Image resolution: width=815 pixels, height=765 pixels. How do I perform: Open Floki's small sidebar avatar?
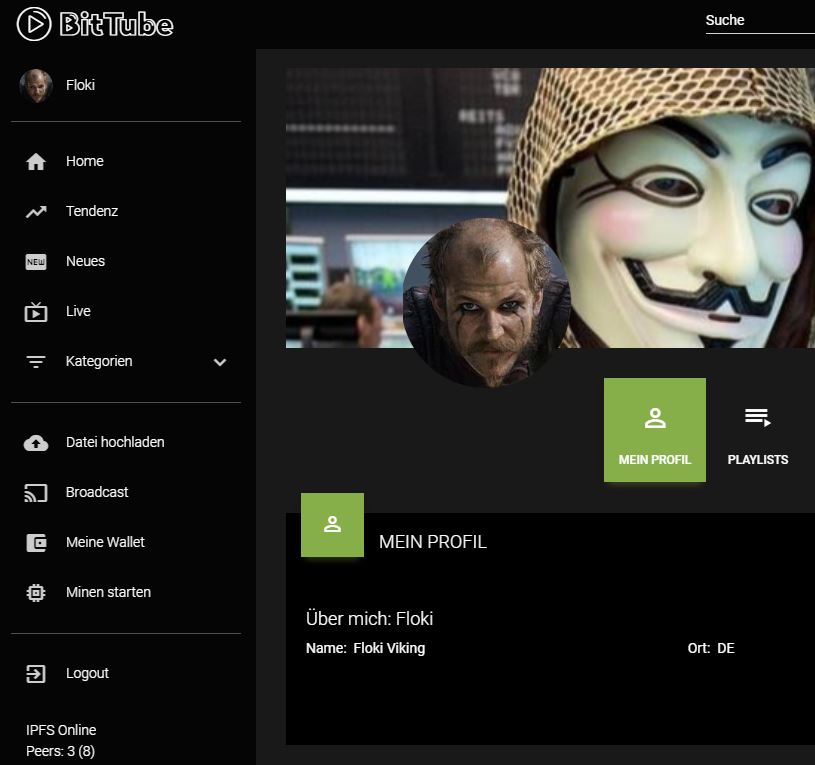[36, 86]
